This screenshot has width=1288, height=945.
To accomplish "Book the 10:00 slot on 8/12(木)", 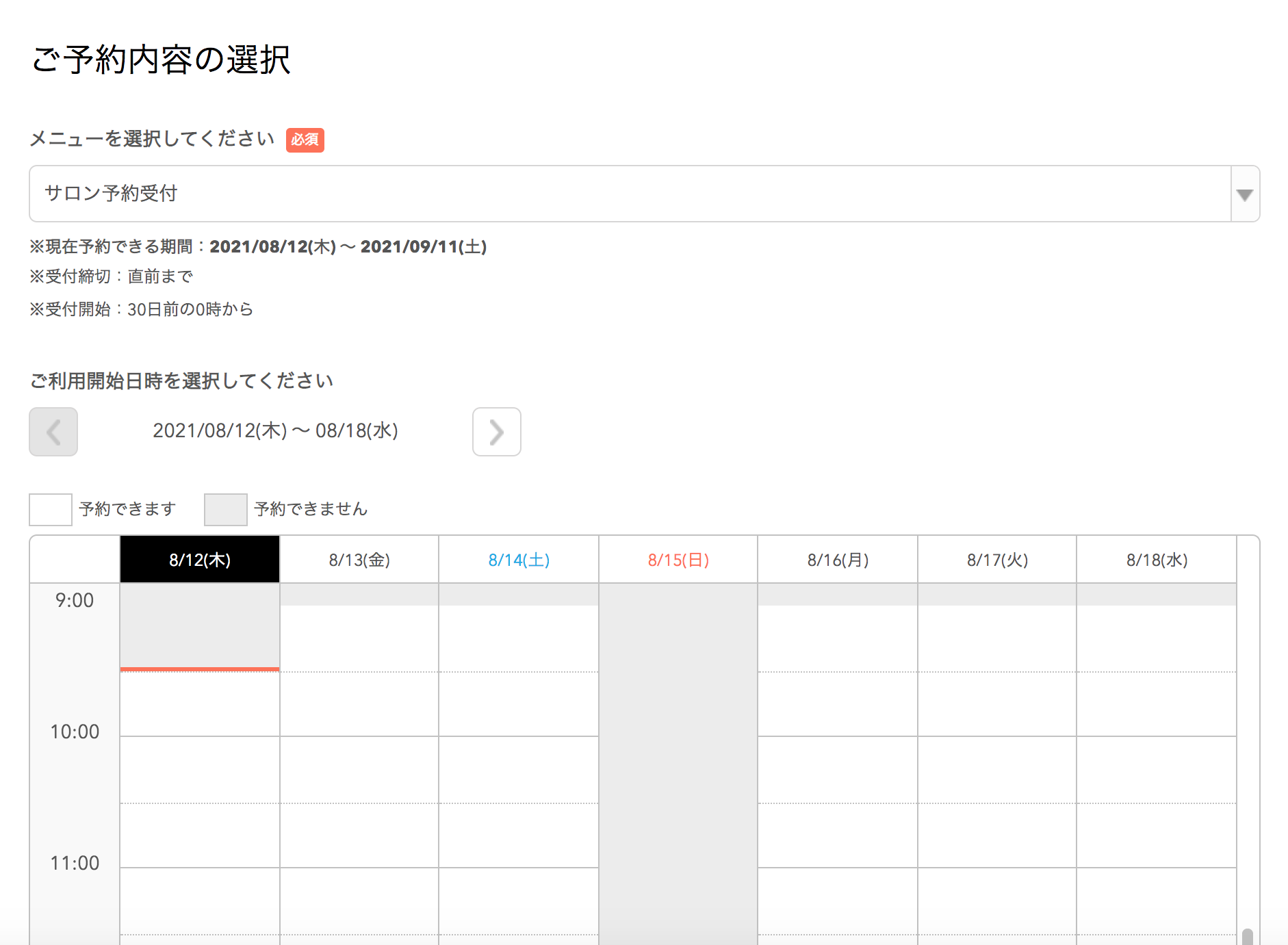I will point(200,769).
